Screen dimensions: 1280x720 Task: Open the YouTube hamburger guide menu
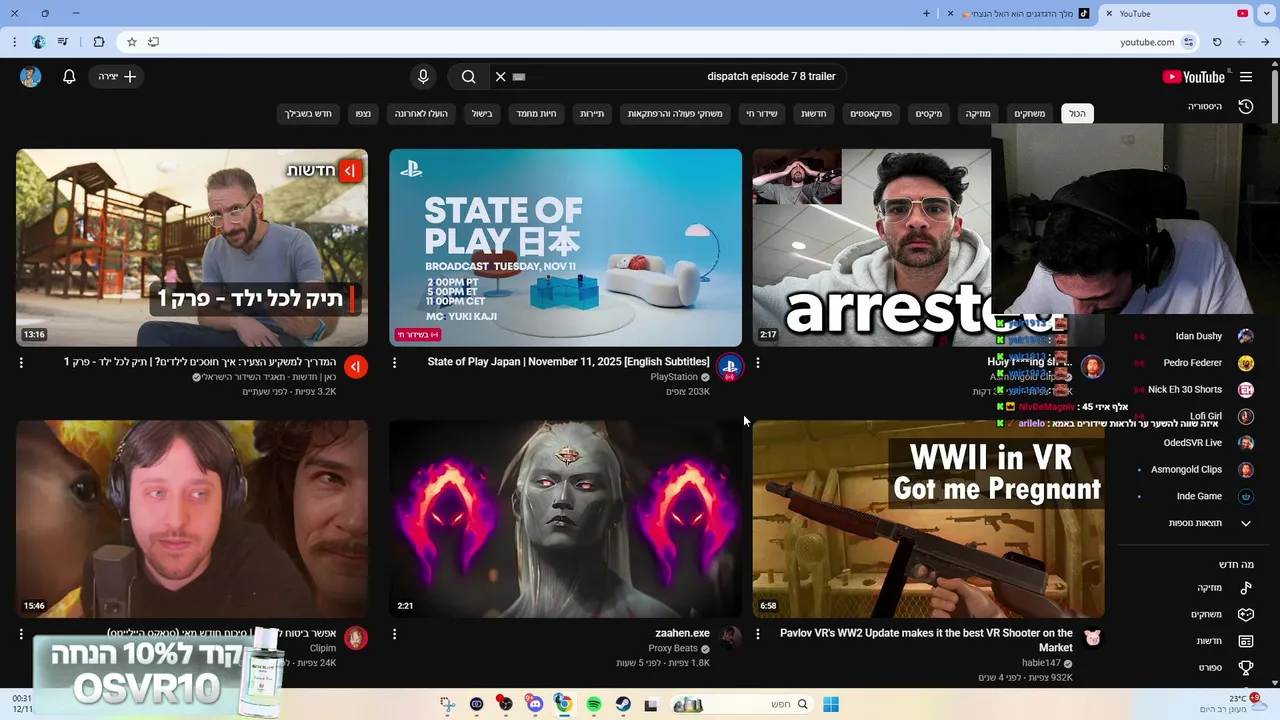pyautogui.click(x=1245, y=77)
